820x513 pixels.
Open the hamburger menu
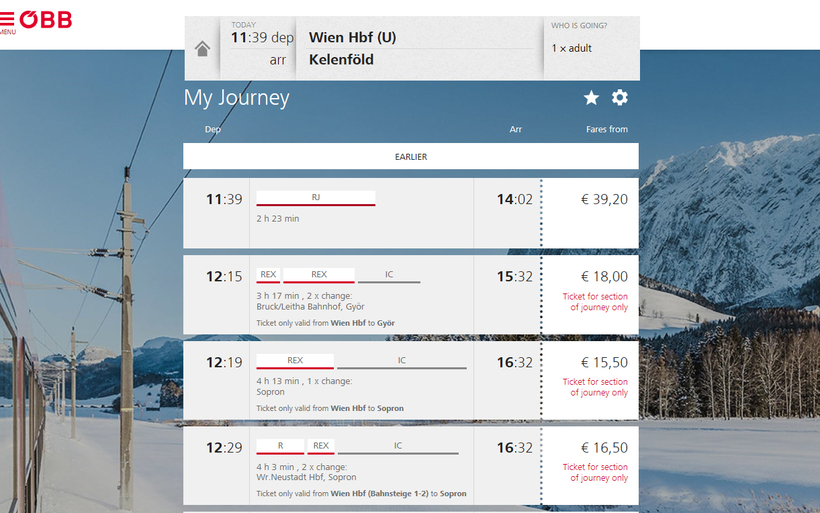pyautogui.click(x=7, y=21)
